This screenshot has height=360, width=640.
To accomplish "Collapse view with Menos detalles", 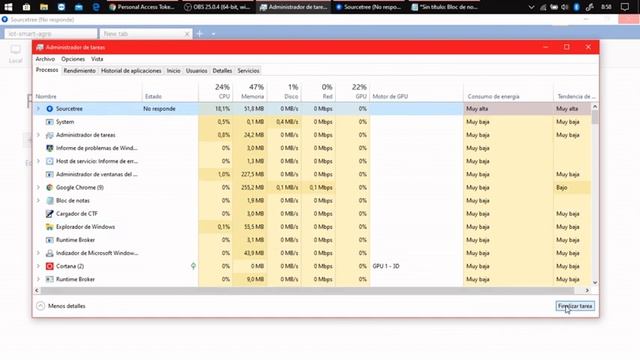I will click(61, 306).
